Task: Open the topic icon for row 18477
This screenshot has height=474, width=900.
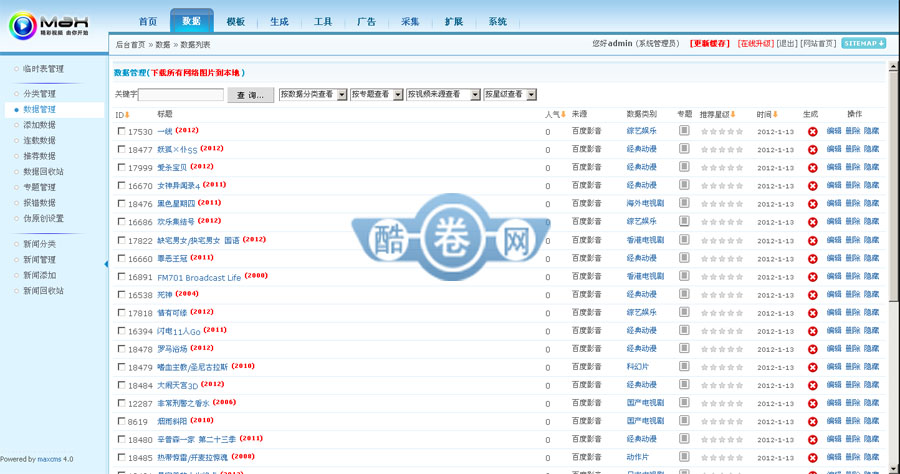Action: 684,148
